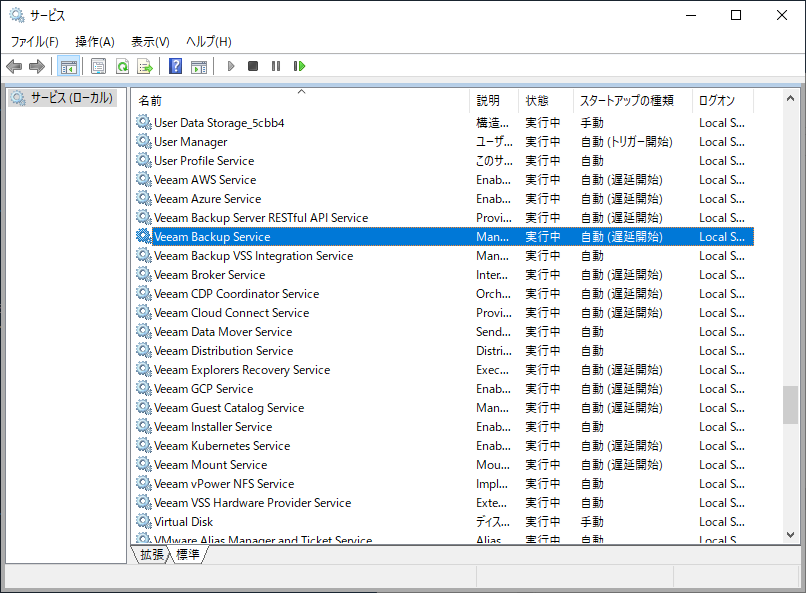
Task: Toggle the show/hide console tree icon
Action: (68, 66)
